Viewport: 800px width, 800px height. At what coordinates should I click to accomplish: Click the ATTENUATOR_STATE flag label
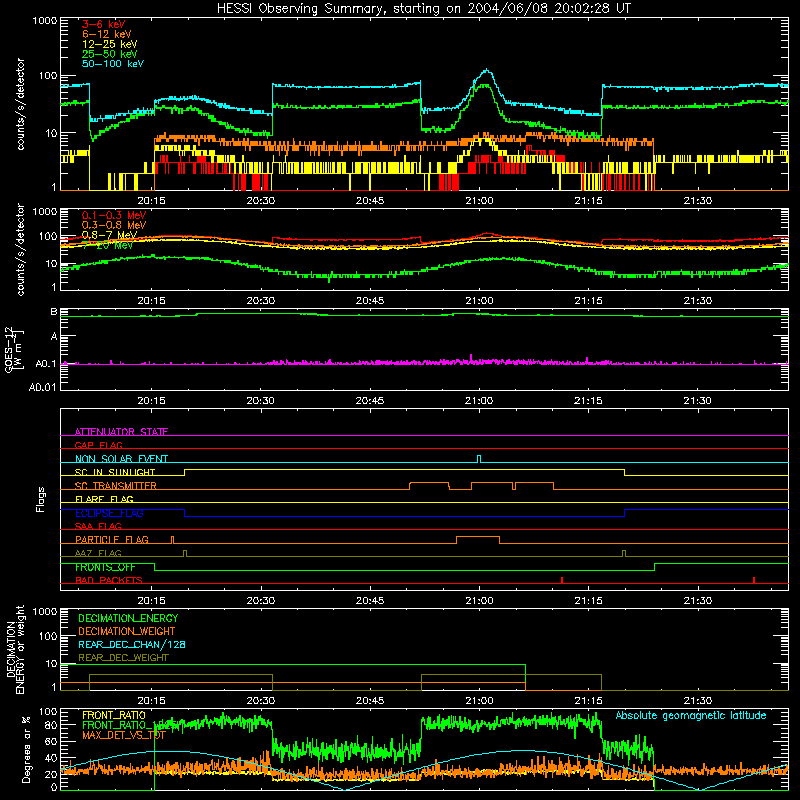tap(121, 432)
